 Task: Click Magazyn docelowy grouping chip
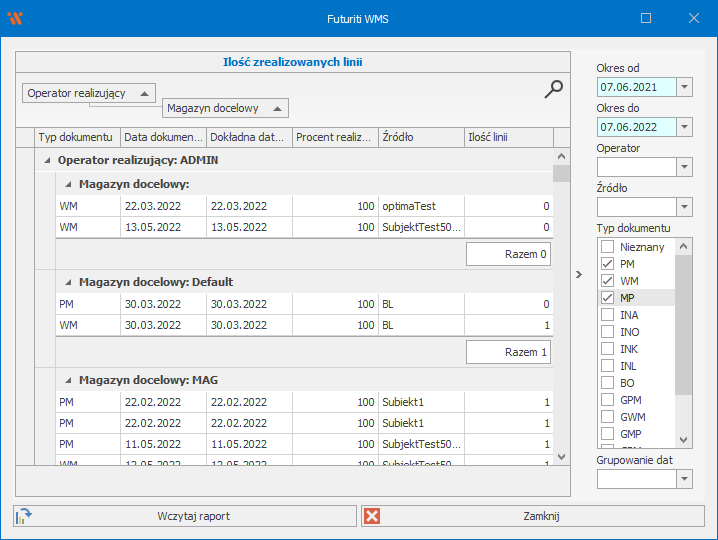tap(225, 108)
